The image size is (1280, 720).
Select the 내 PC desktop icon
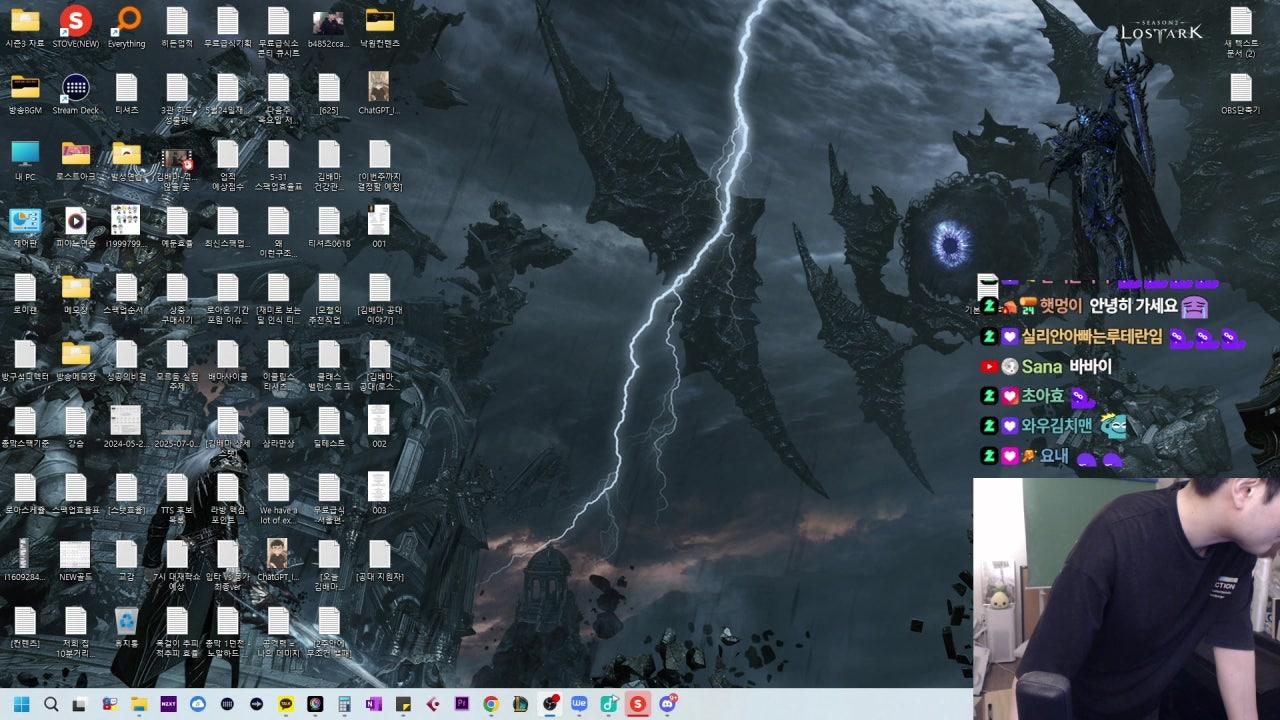coord(25,160)
